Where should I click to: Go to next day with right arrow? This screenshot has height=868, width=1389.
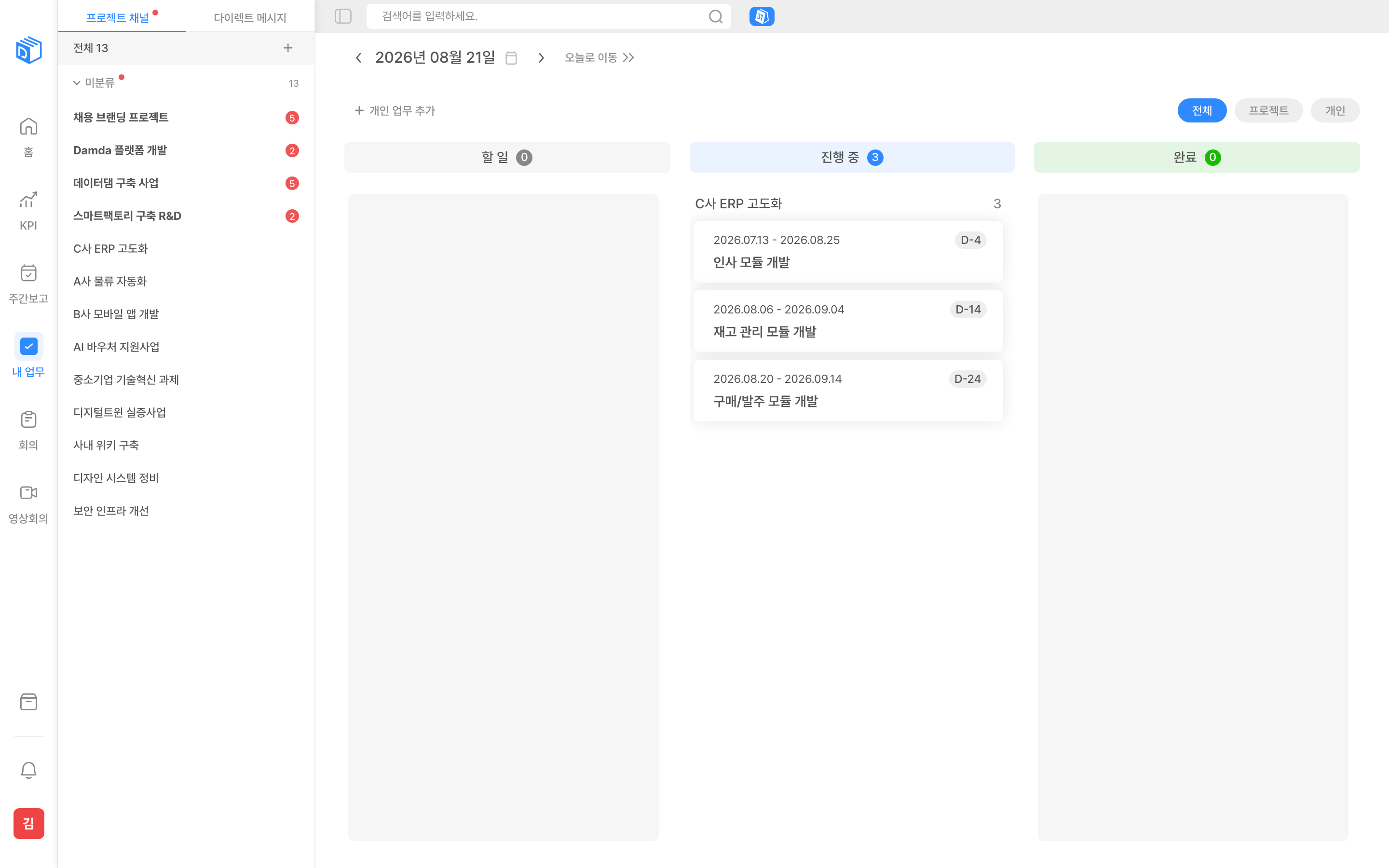pyautogui.click(x=541, y=57)
